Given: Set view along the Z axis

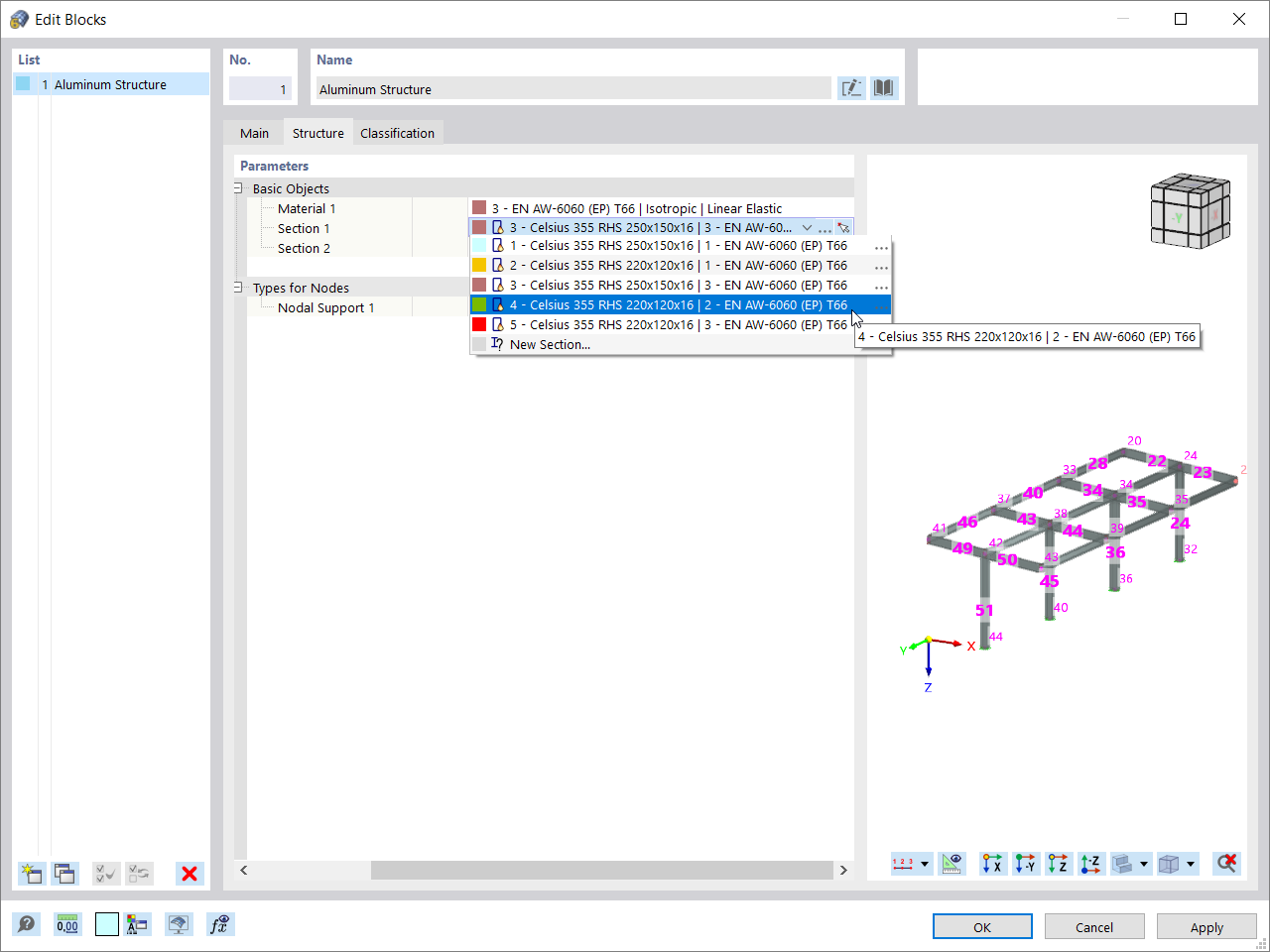Looking at the screenshot, I should point(1059,864).
